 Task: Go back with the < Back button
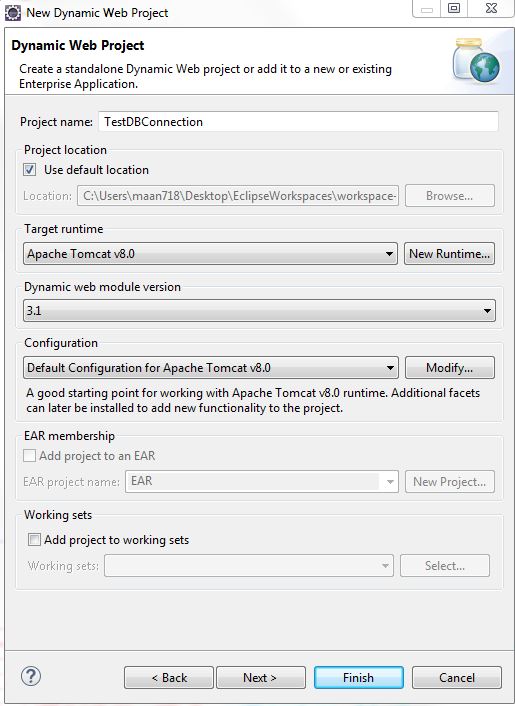click(169, 678)
